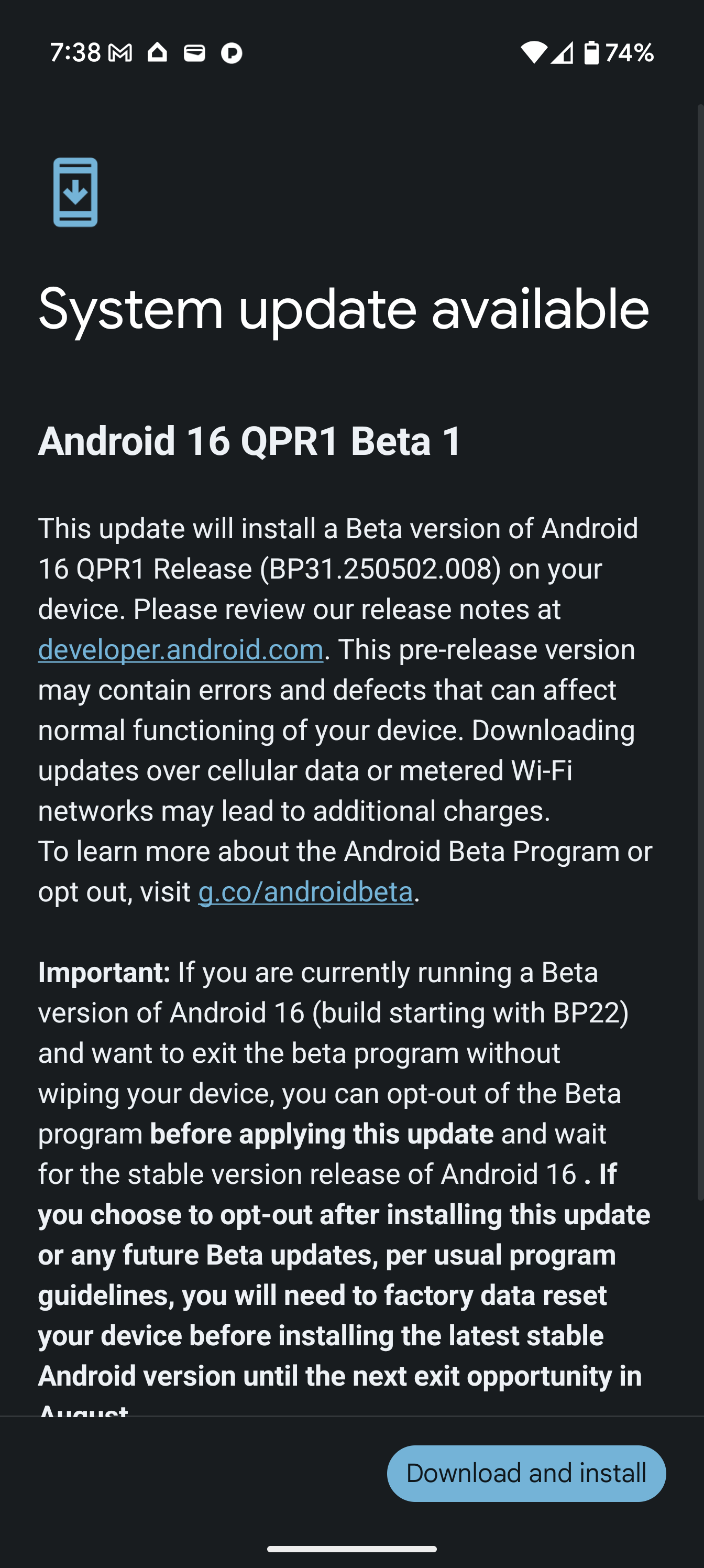Tap the bold 'before applying this update' text
The width and height of the screenshot is (704, 1568).
point(322,1134)
